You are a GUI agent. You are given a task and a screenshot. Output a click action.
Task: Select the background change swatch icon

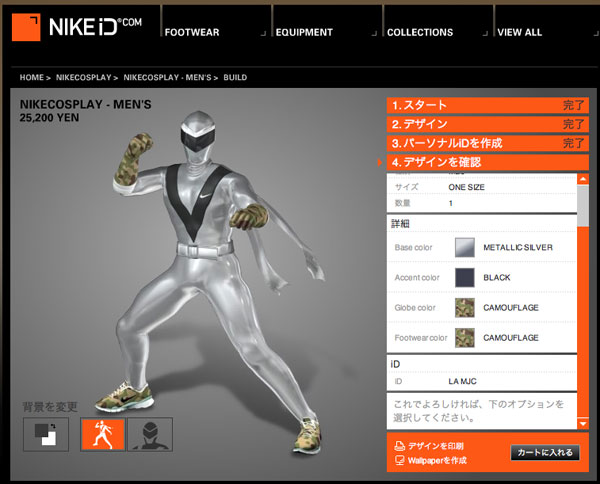[x=46, y=434]
